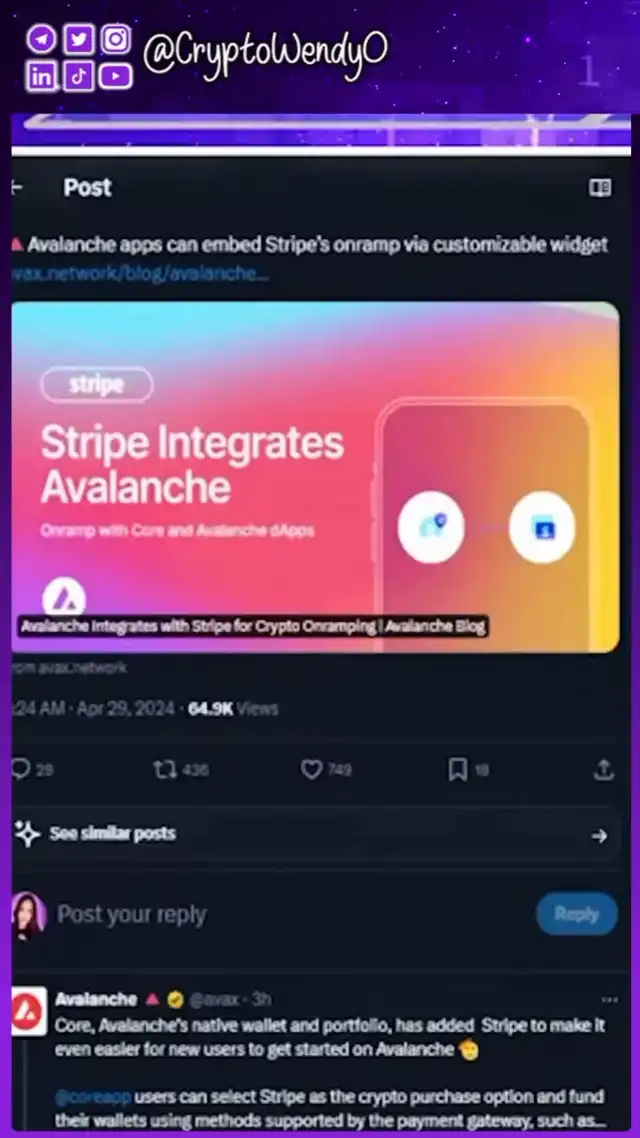Click the Telegram icon in the header
The width and height of the screenshot is (640, 1138).
pos(41,40)
